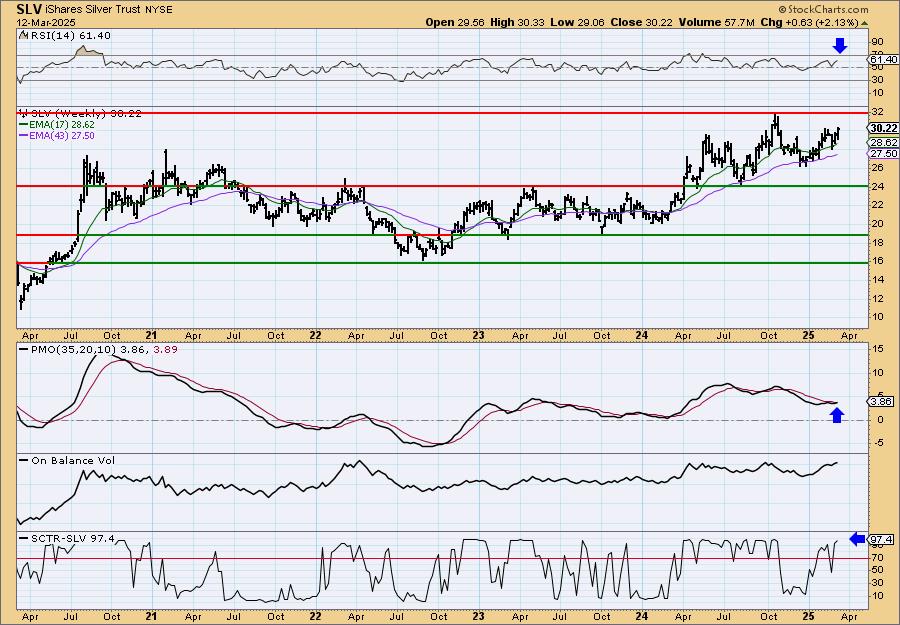Click the Chg +0.63 (+2.13%) value
The width and height of the screenshot is (900, 625).
coord(809,22)
